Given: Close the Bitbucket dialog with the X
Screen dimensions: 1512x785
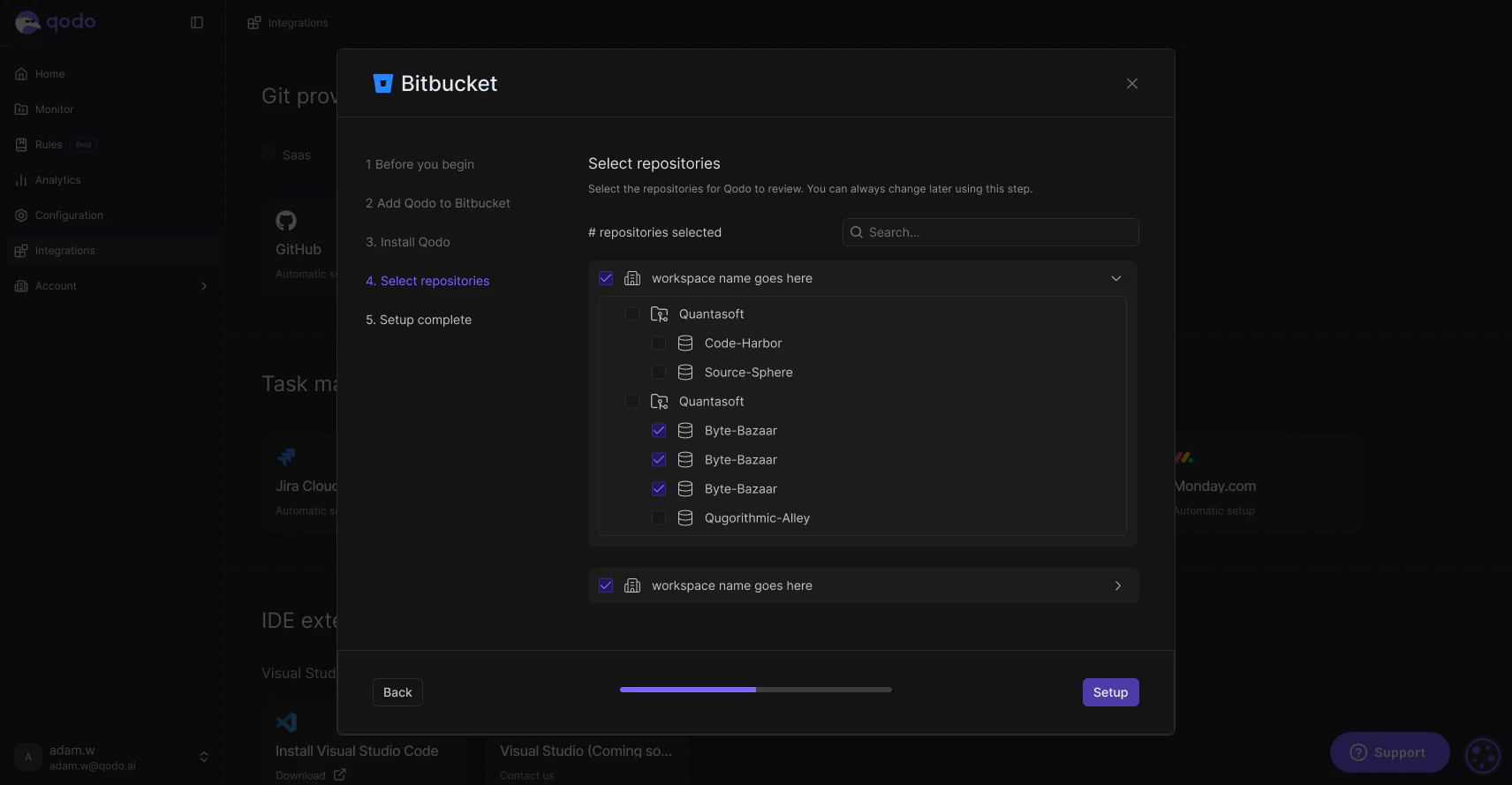Looking at the screenshot, I should (1132, 83).
